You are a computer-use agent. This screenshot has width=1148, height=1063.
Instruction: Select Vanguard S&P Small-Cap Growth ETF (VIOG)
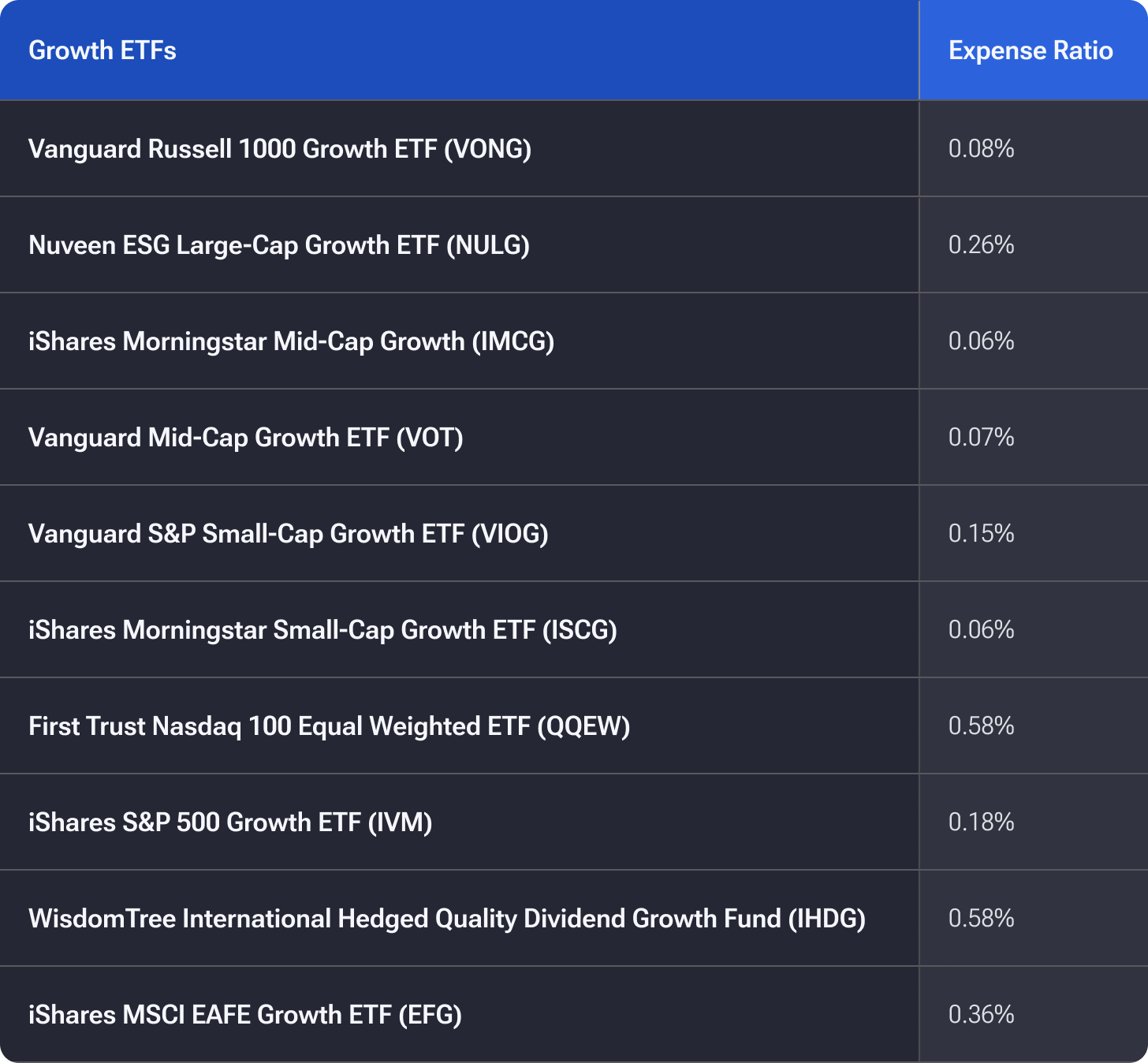tap(289, 534)
